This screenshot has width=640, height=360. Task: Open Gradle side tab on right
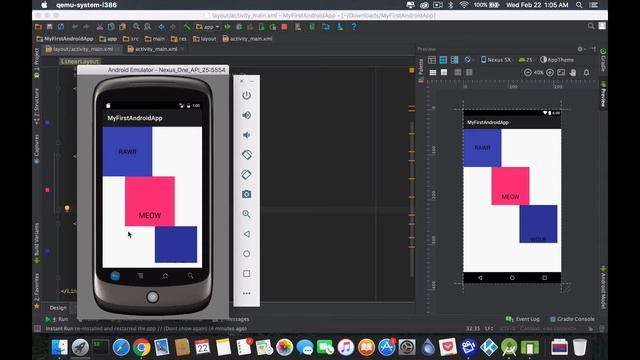point(603,60)
